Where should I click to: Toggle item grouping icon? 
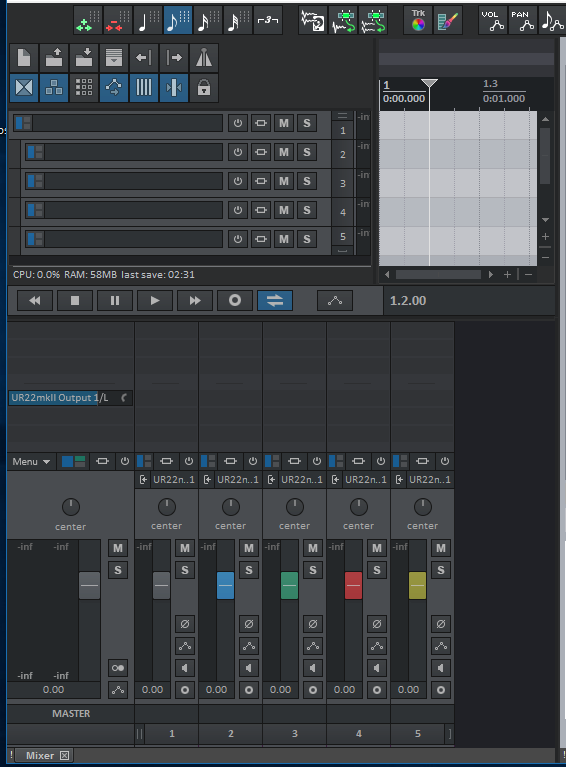54,88
